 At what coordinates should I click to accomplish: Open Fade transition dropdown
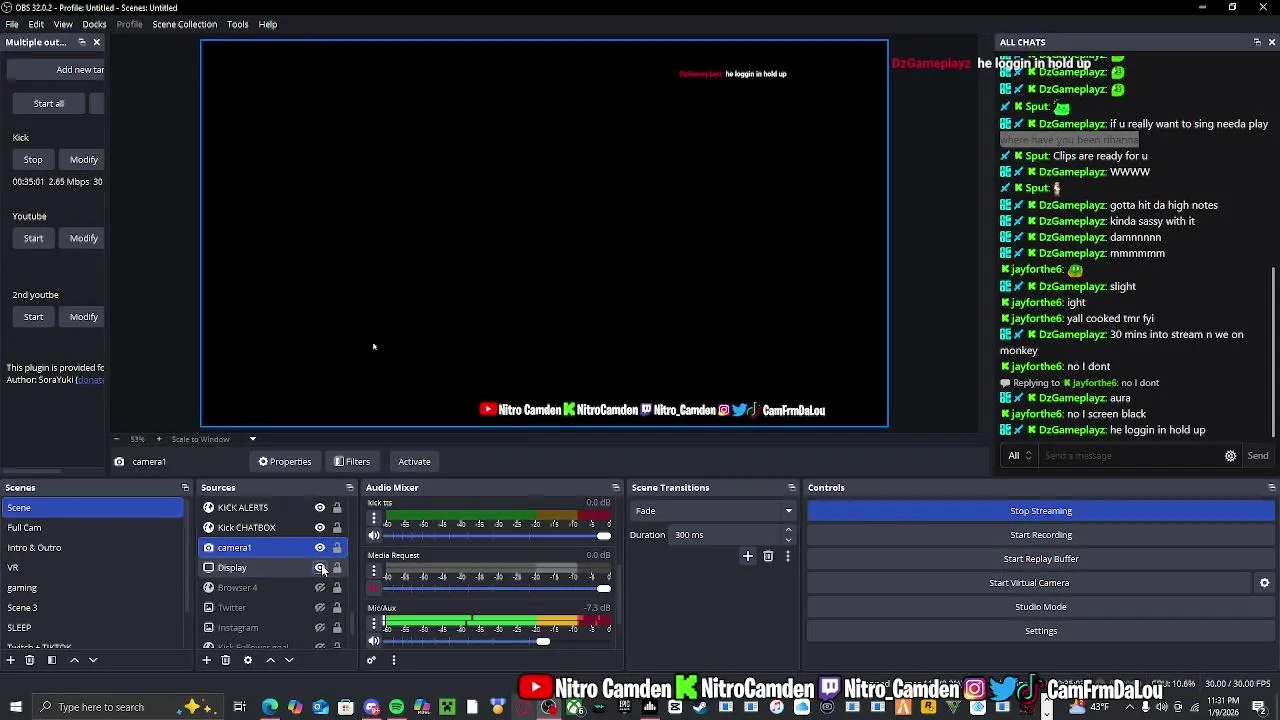pos(713,511)
